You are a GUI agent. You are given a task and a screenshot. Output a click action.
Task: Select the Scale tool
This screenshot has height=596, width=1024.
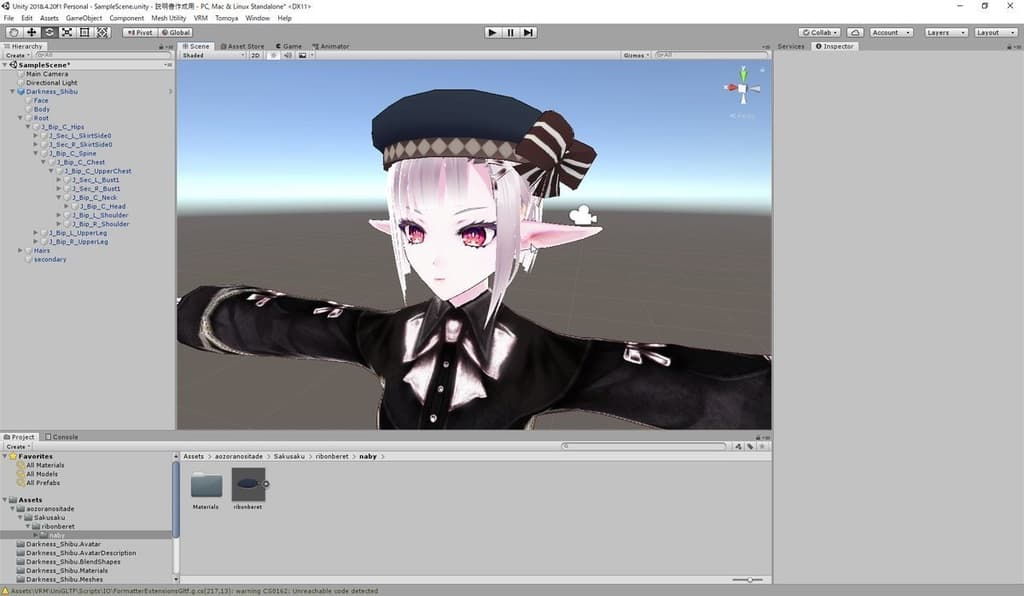(66, 32)
